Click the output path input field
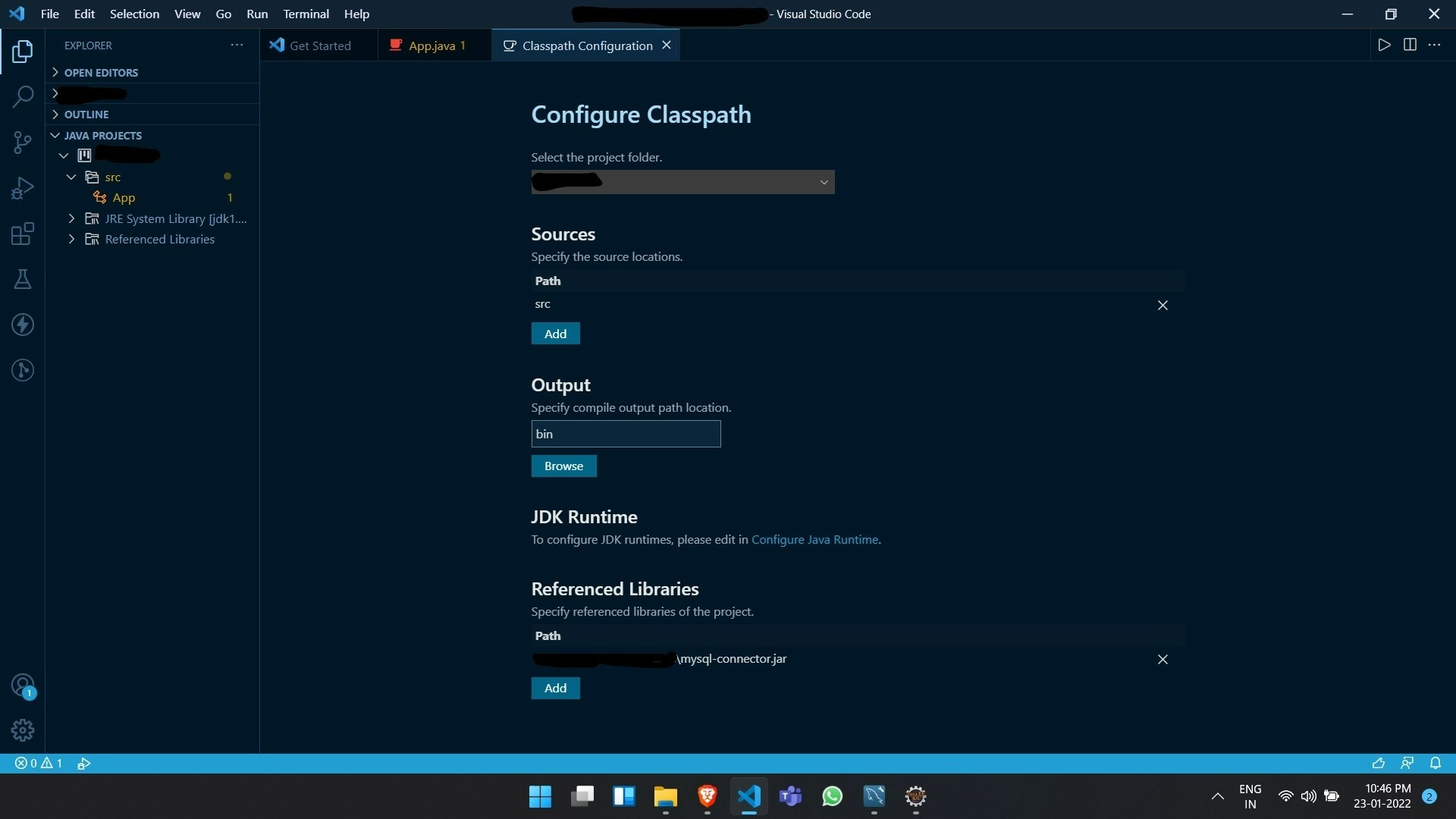This screenshot has height=819, width=1456. pos(626,435)
